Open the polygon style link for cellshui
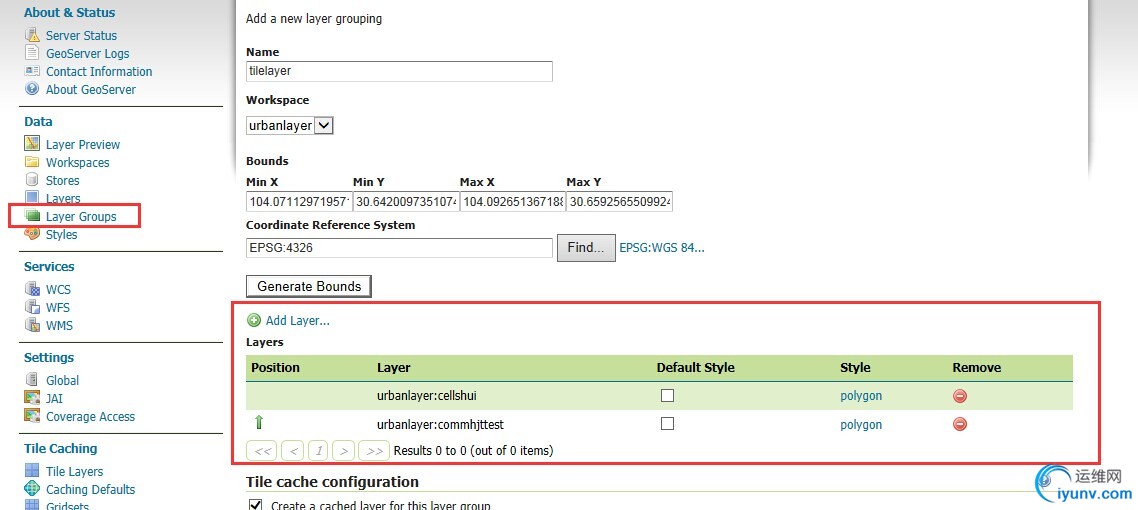The image size is (1138, 510). [861, 396]
